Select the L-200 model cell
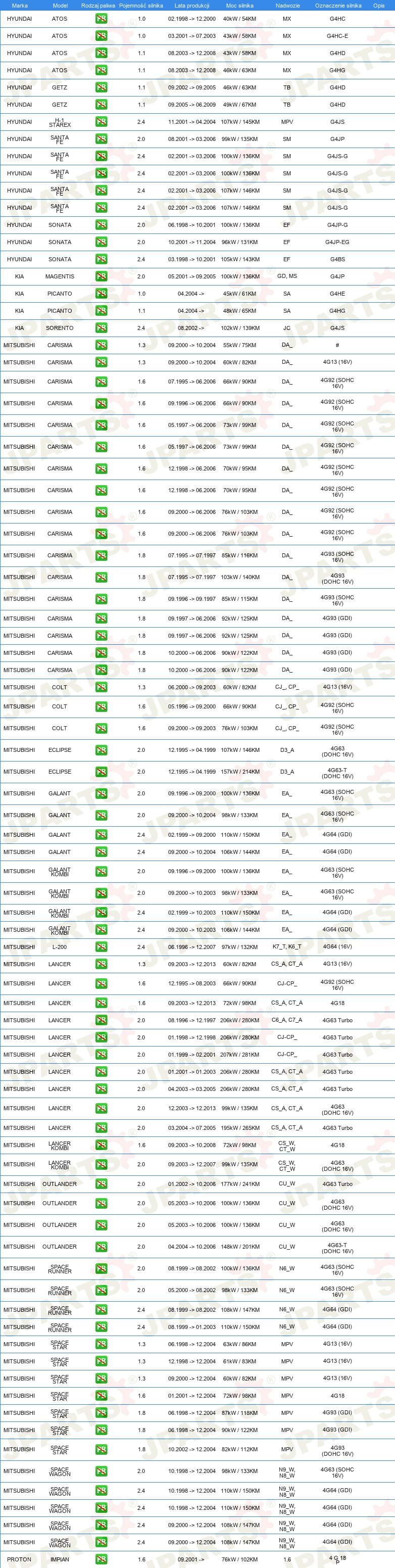 click(x=60, y=946)
